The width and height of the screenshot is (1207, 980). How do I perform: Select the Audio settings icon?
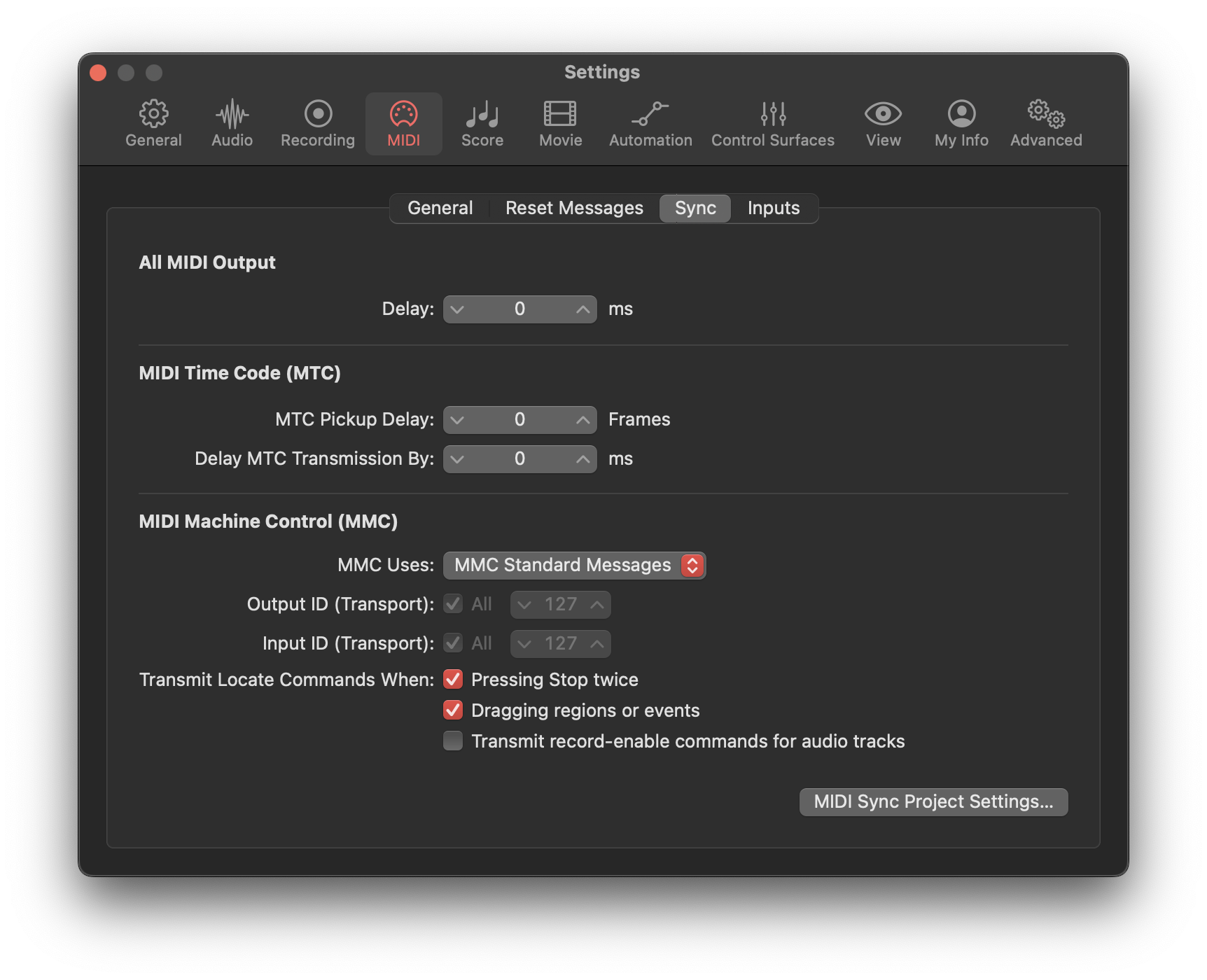click(231, 123)
